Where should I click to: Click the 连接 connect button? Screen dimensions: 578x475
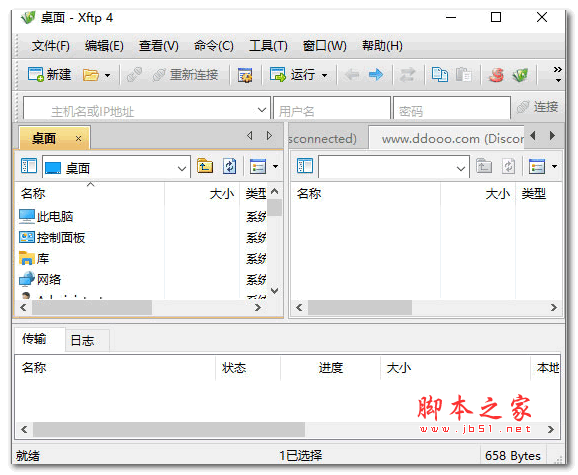coord(537,107)
